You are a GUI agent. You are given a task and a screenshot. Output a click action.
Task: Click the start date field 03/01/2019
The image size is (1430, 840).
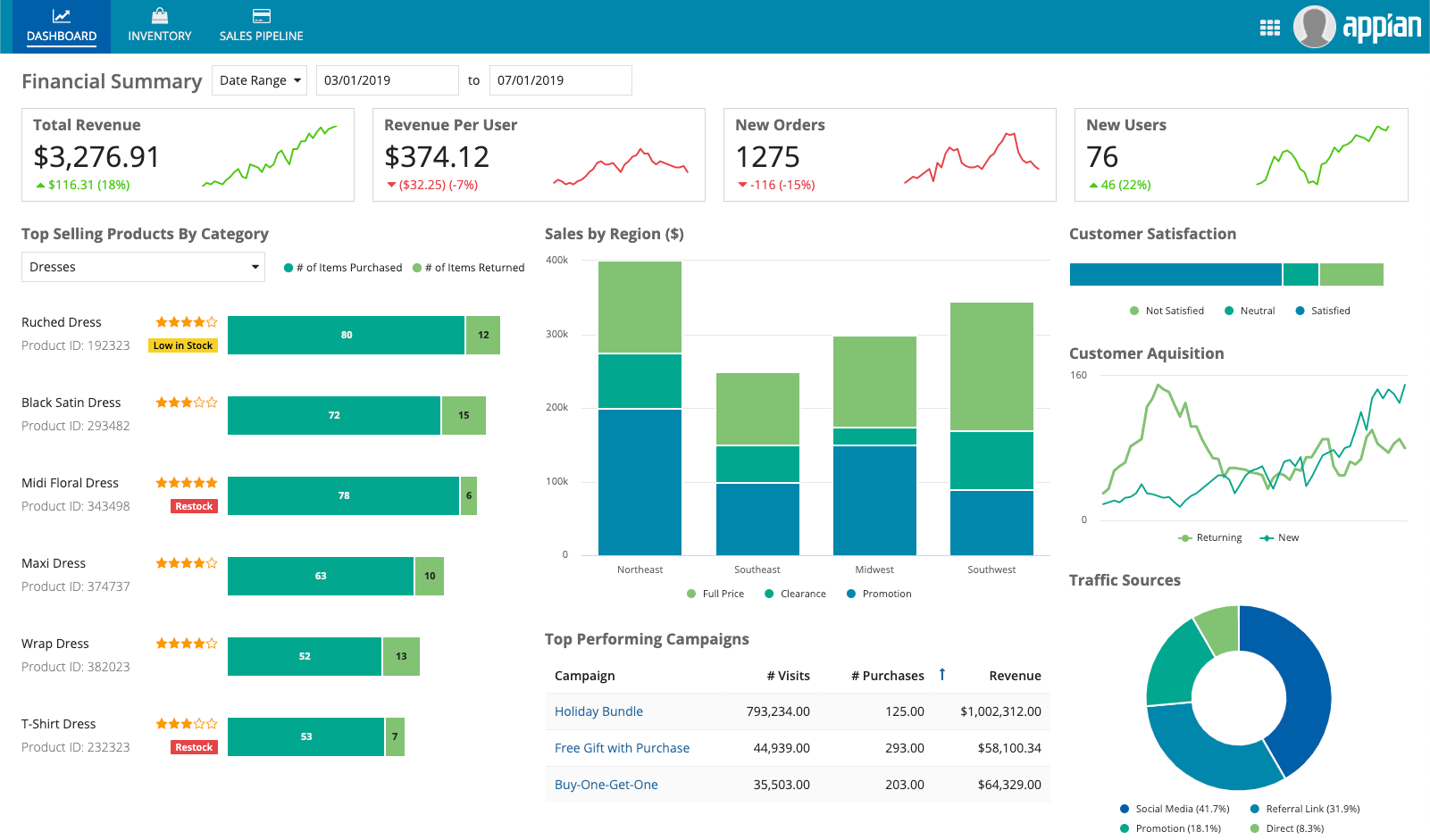tap(388, 80)
